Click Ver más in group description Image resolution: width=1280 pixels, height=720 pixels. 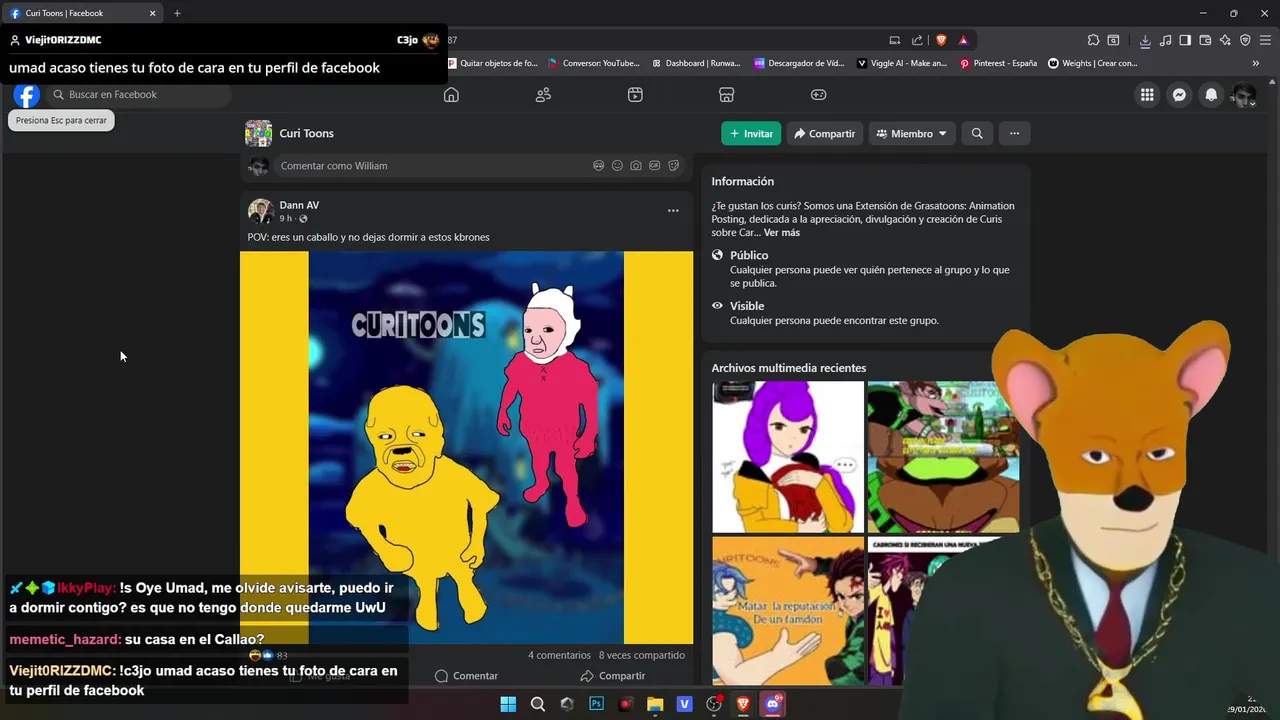click(x=782, y=233)
